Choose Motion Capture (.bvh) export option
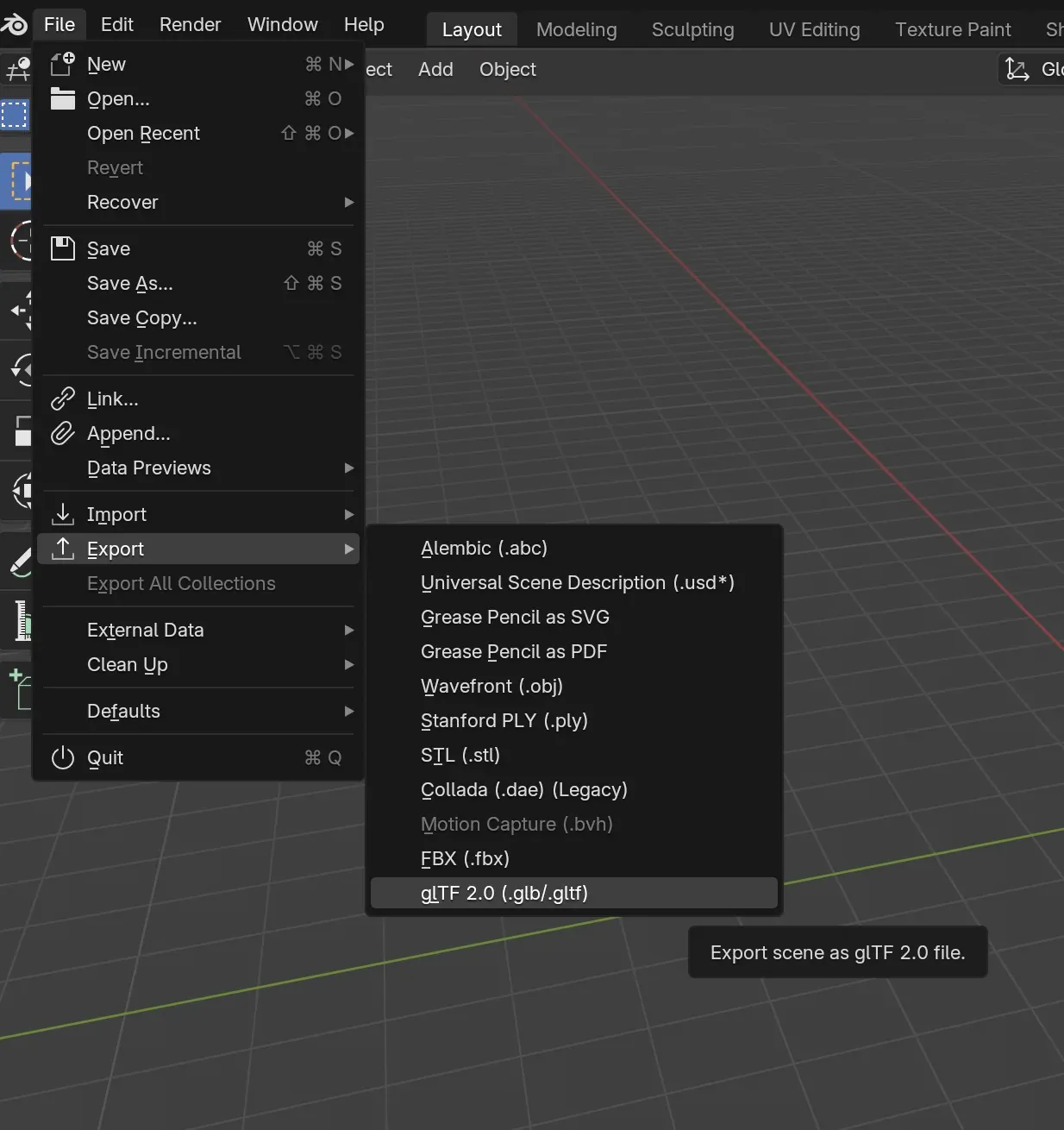This screenshot has height=1130, width=1064. click(574, 824)
